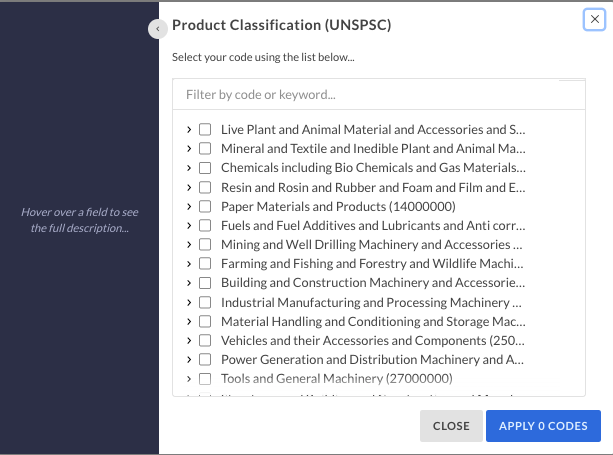Image resolution: width=613 pixels, height=455 pixels.
Task: Check Building and Construction Machinery box
Action: [205, 283]
